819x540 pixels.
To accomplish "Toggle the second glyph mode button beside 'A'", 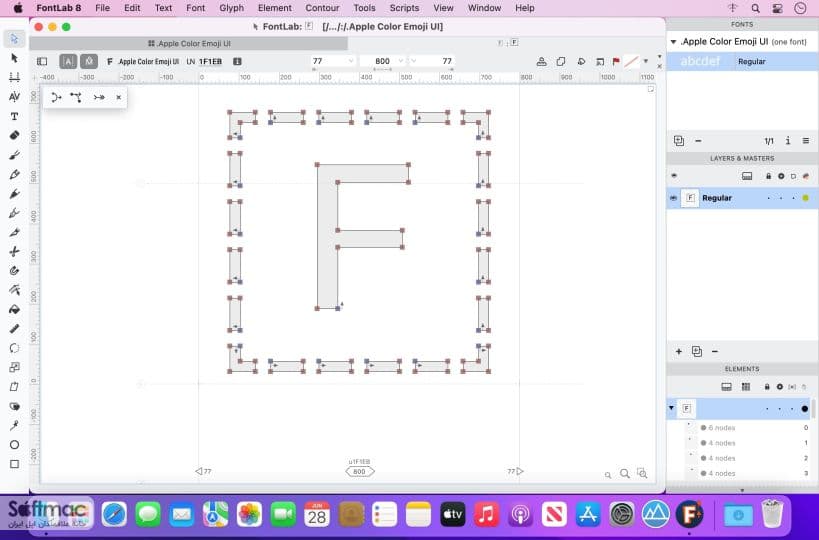I will coord(89,62).
